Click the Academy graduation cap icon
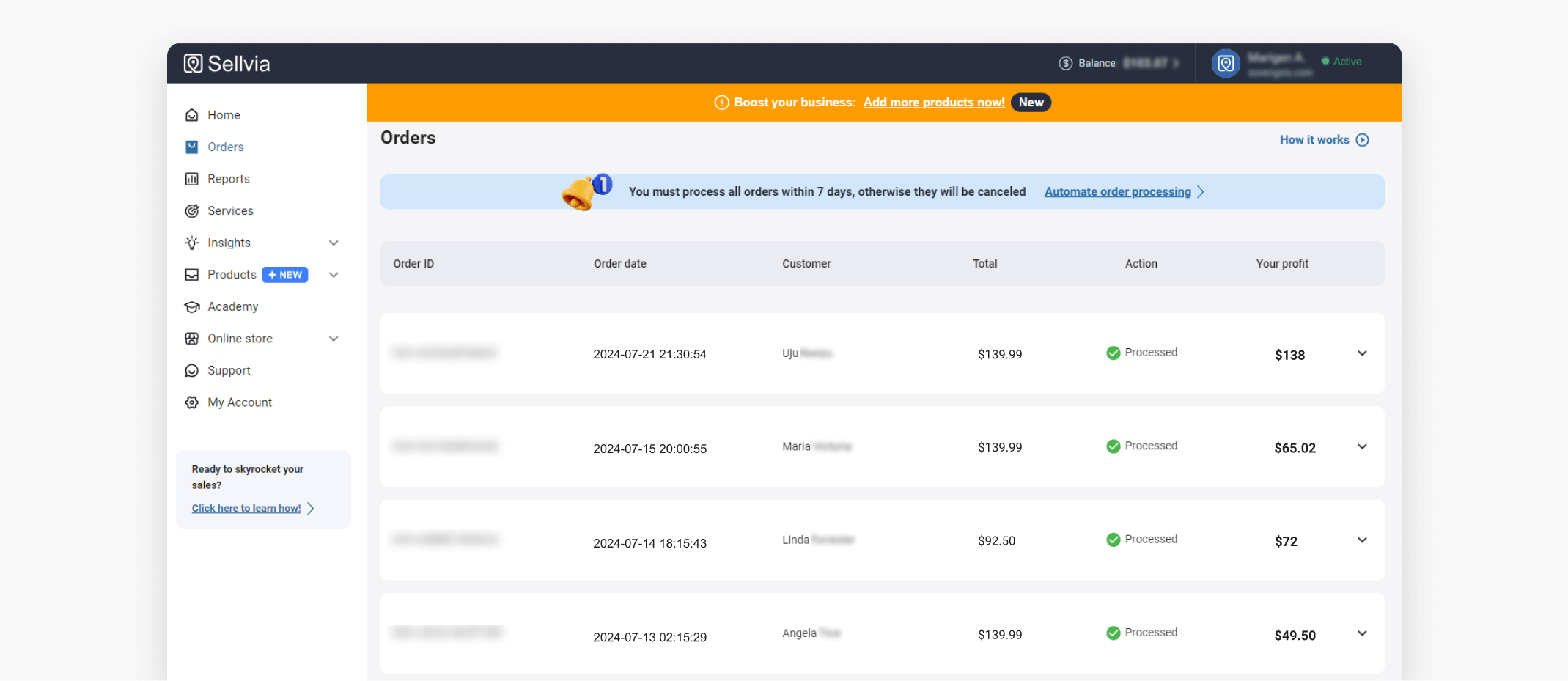The height and width of the screenshot is (681, 1568). (x=192, y=307)
